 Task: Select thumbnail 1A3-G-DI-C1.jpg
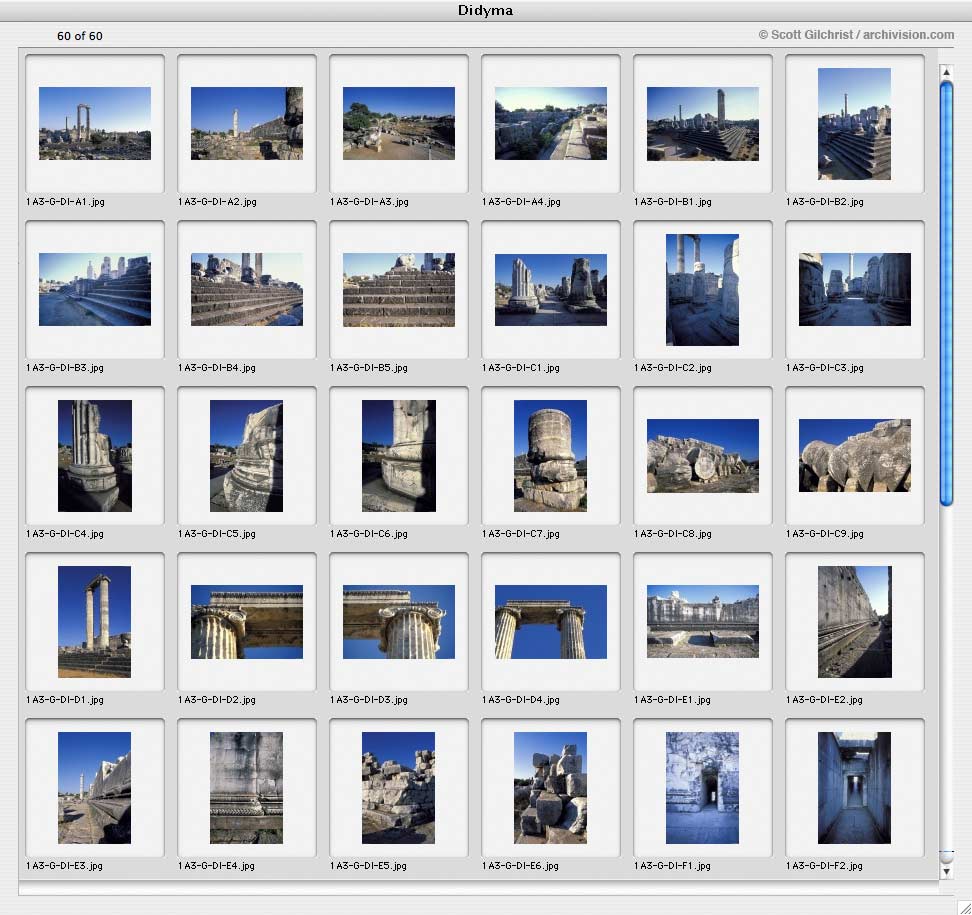[x=550, y=290]
